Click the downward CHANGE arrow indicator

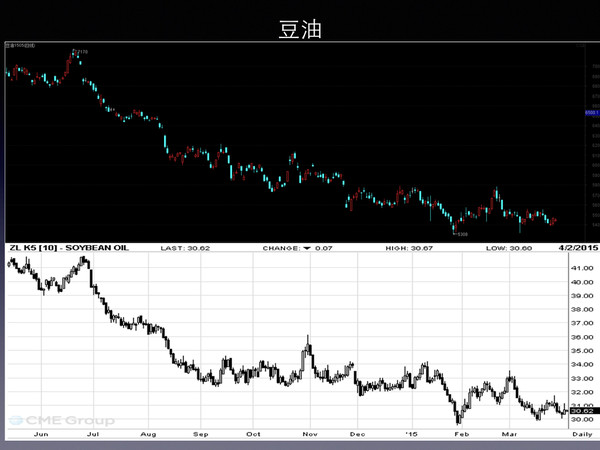click(307, 248)
